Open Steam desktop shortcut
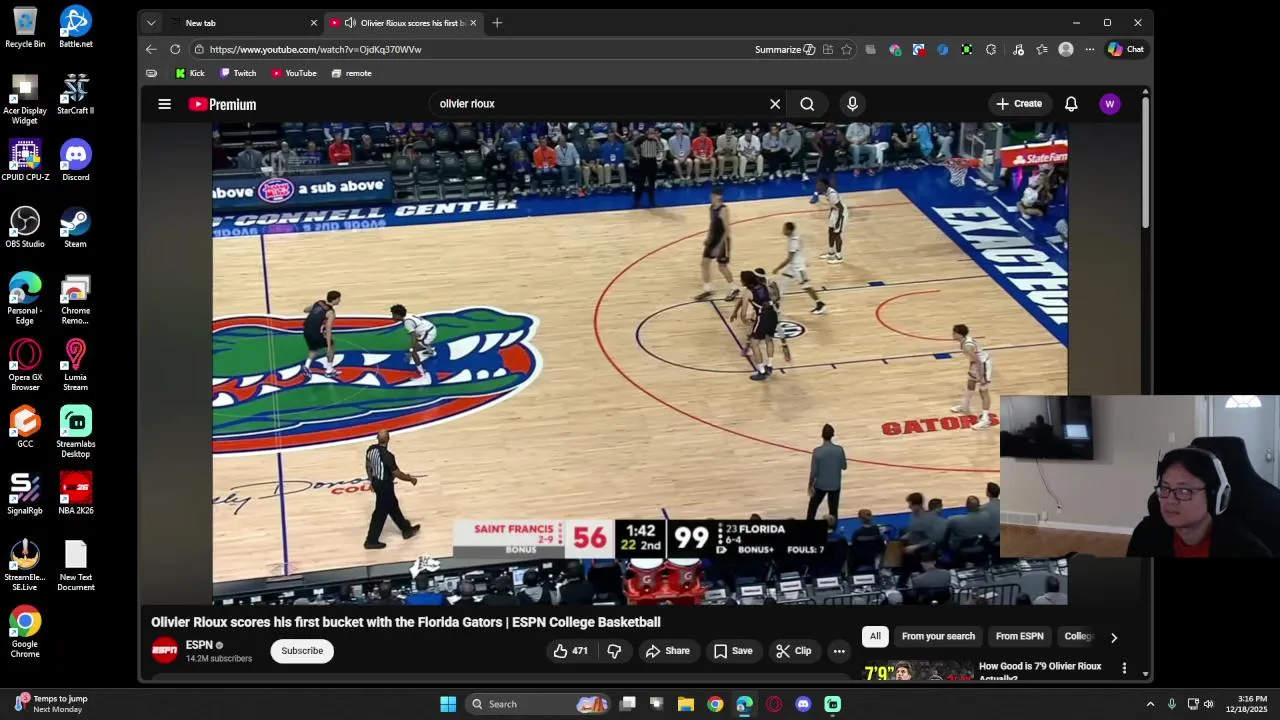This screenshot has width=1280, height=720. [x=75, y=228]
